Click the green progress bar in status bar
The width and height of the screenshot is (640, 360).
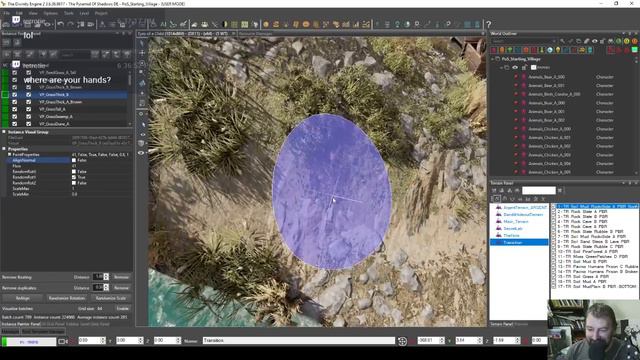click(x=29, y=342)
